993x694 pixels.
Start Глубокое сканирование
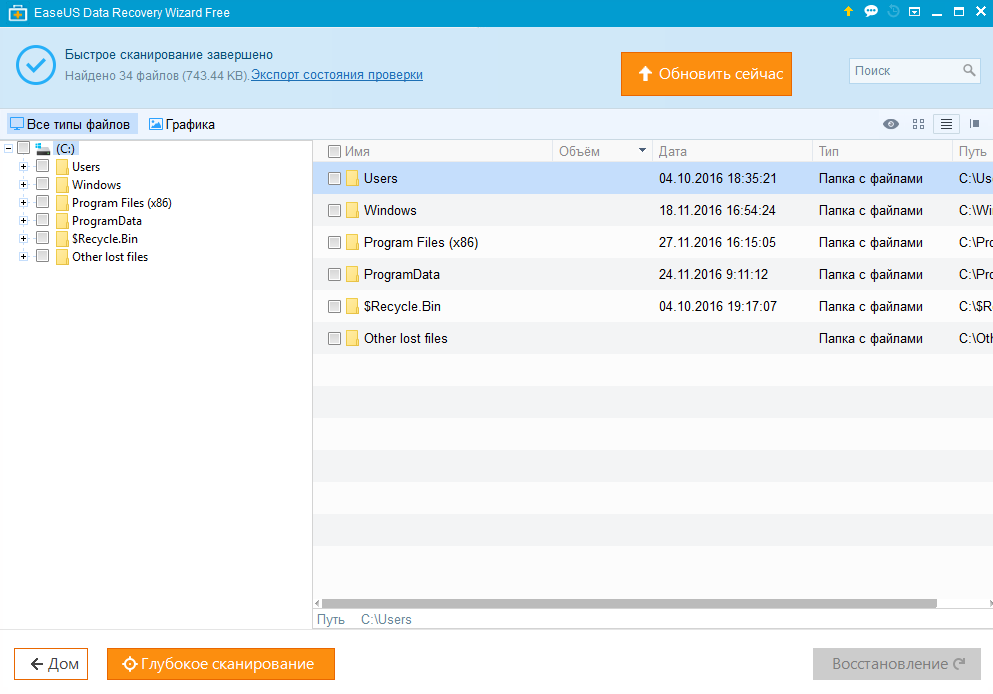[220, 664]
